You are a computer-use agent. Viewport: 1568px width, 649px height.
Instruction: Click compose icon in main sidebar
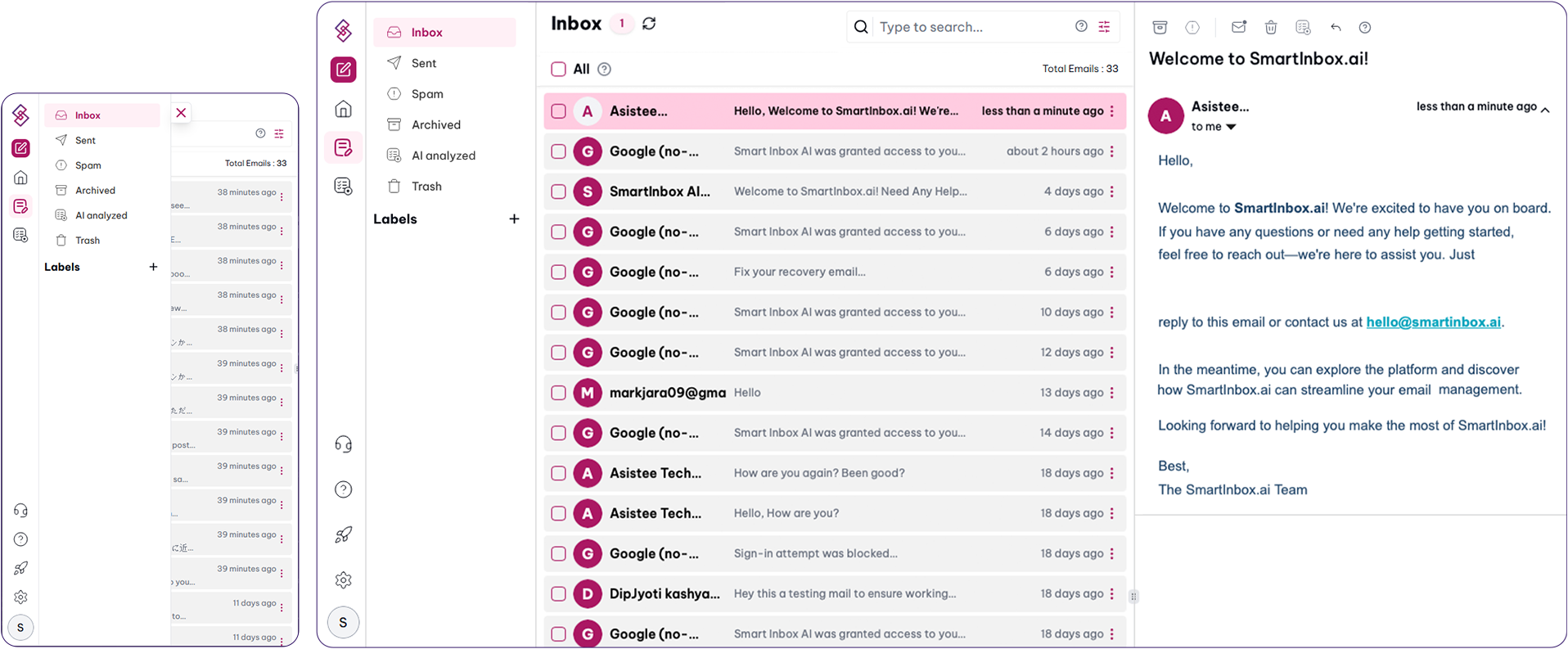point(344,70)
